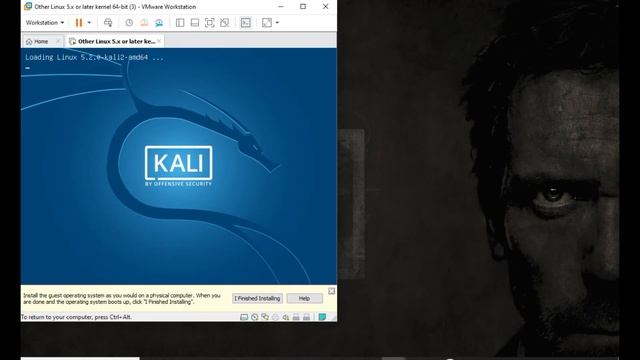The width and height of the screenshot is (640, 360).
Task: Take a snapshot using the clock icon
Action: (x=129, y=22)
